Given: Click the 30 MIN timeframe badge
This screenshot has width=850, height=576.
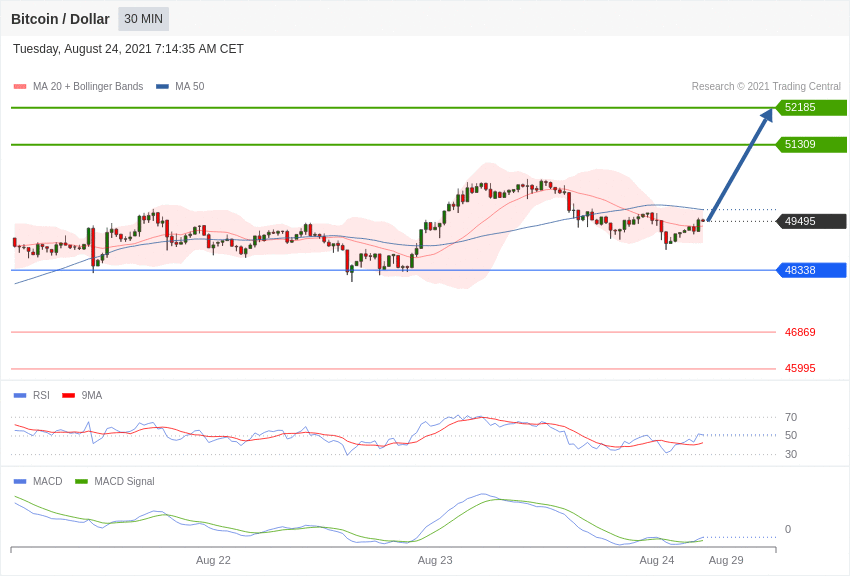Looking at the screenshot, I should coord(143,19).
